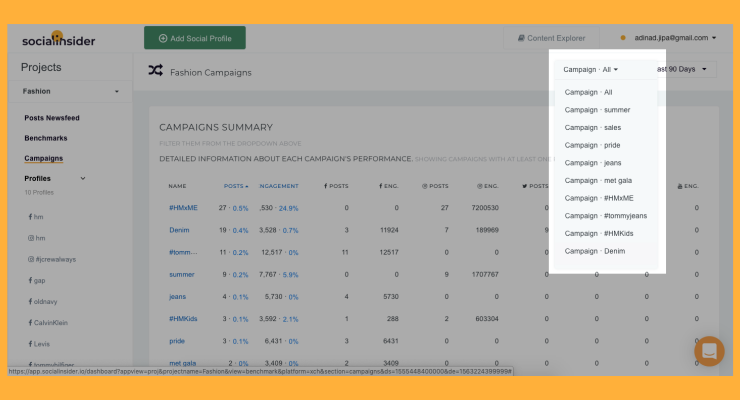This screenshot has width=740, height=400.
Task: Open the chat support bubble
Action: pos(709,351)
